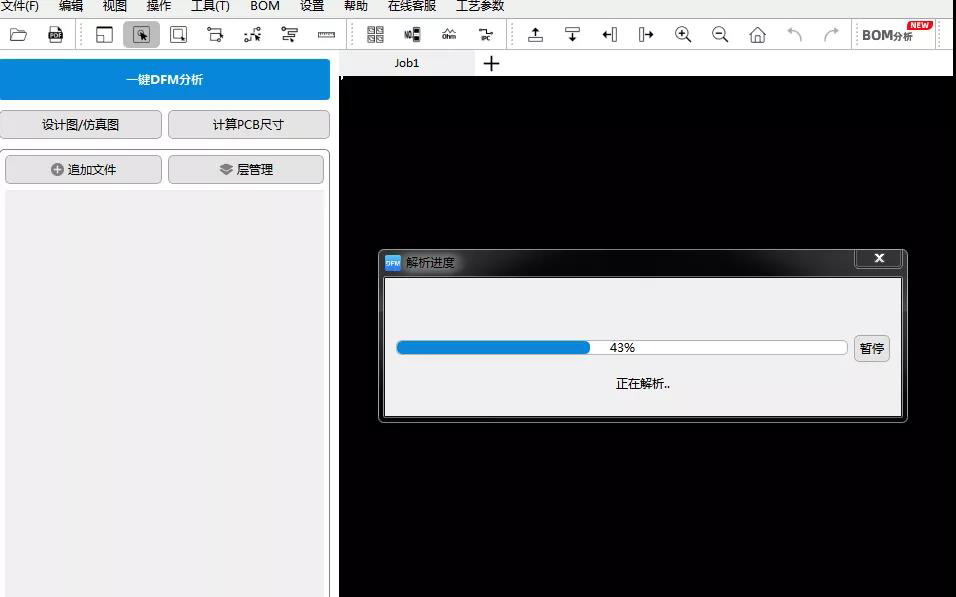Click the Ohm impedance check icon
956x597 pixels.
[x=449, y=34]
